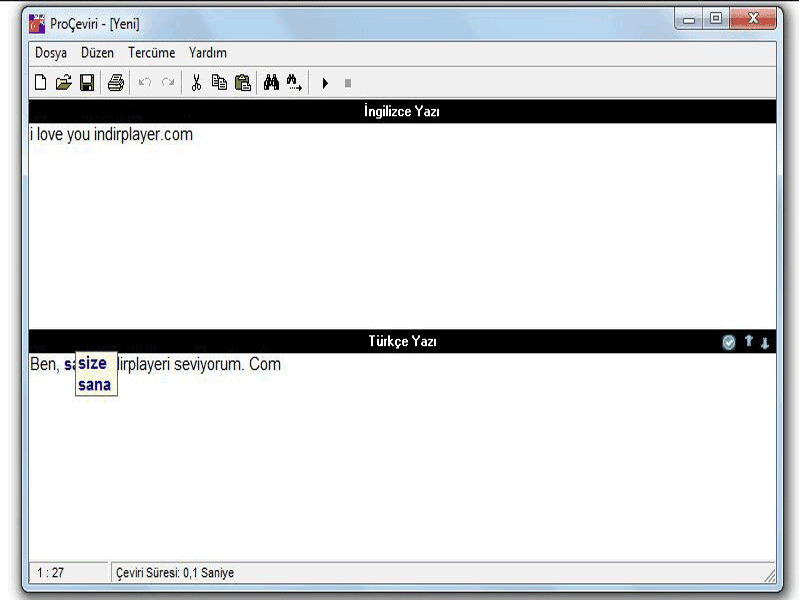Choose "sana" from the word suggestion popup
The height and width of the screenshot is (600, 800).
(94, 385)
